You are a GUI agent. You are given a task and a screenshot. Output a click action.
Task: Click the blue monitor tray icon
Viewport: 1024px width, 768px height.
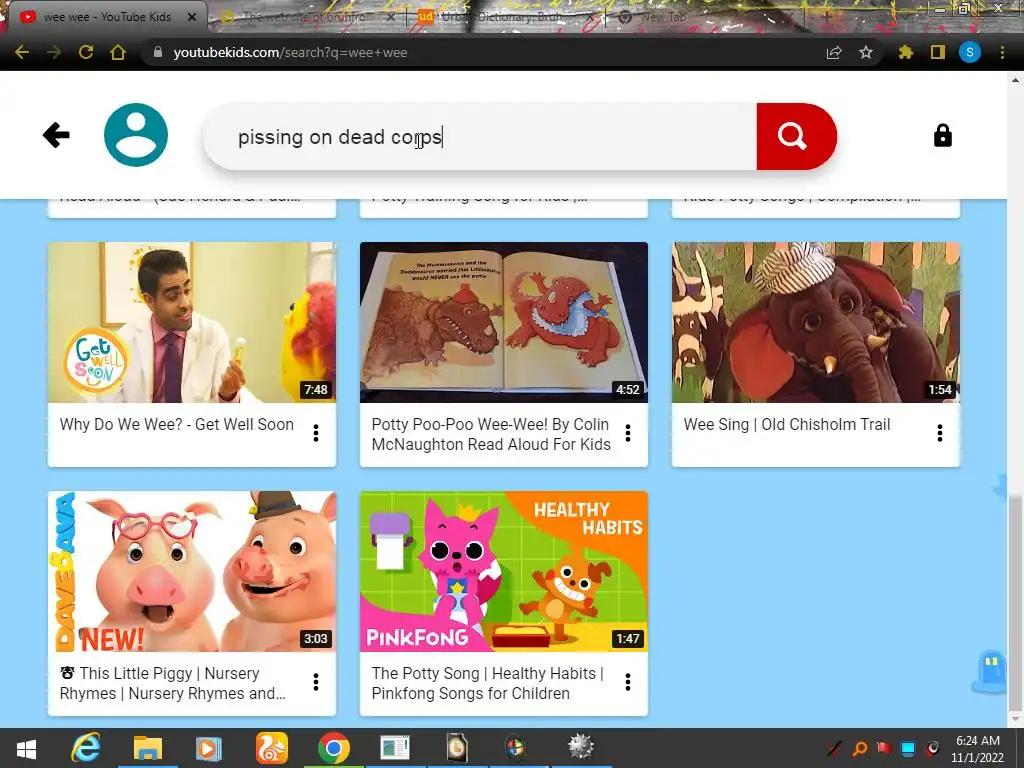click(908, 748)
